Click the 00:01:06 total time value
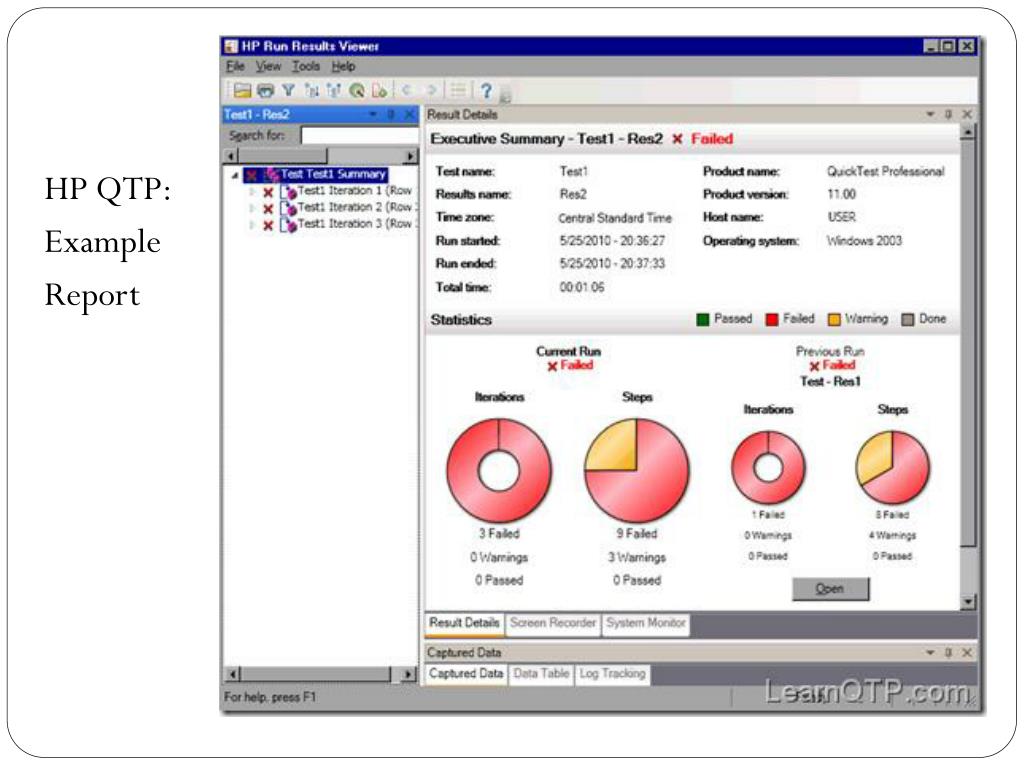This screenshot has width=1024, height=768. point(582,287)
